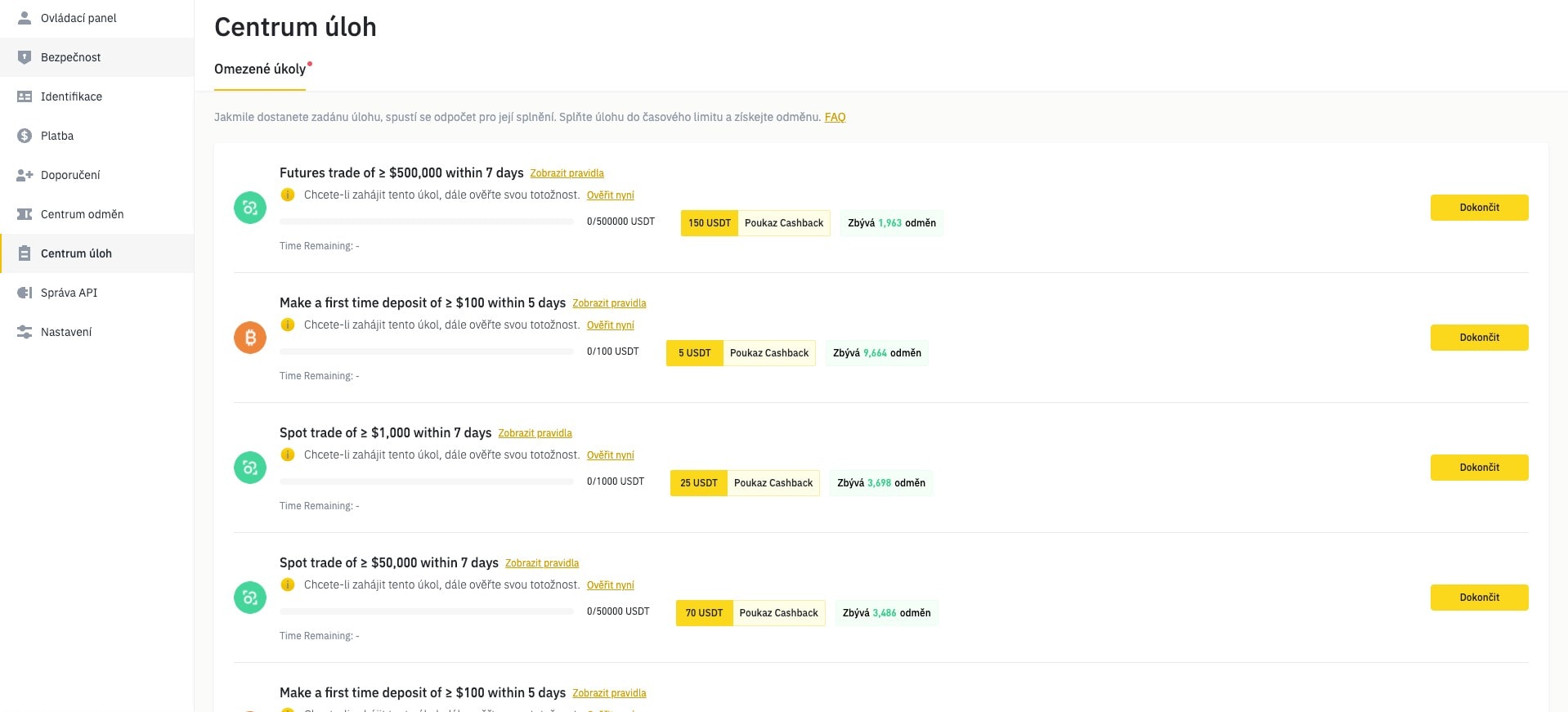The width and height of the screenshot is (1568, 712).
Task: Click the Centrum odměn ticket icon
Action: 25,214
